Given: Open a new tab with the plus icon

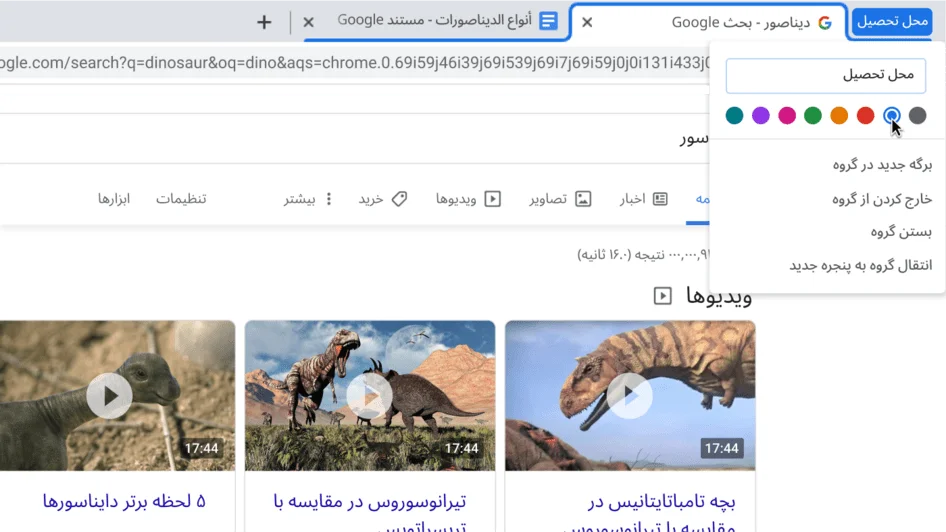Looking at the screenshot, I should pyautogui.click(x=264, y=22).
